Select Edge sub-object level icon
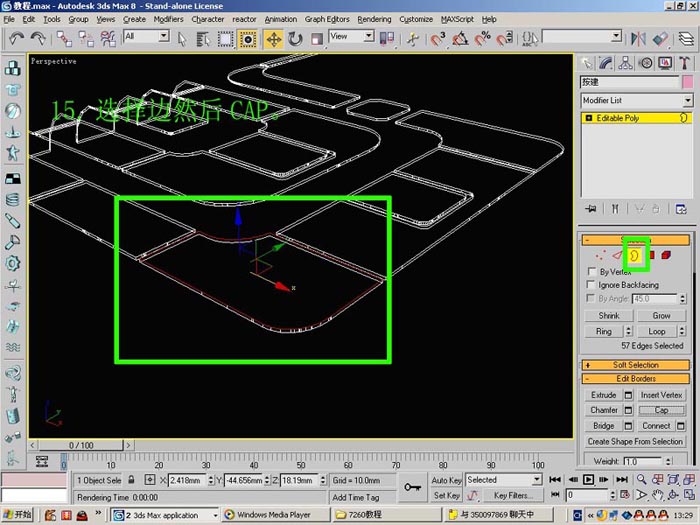Image resolution: width=700 pixels, height=525 pixels. coord(617,255)
